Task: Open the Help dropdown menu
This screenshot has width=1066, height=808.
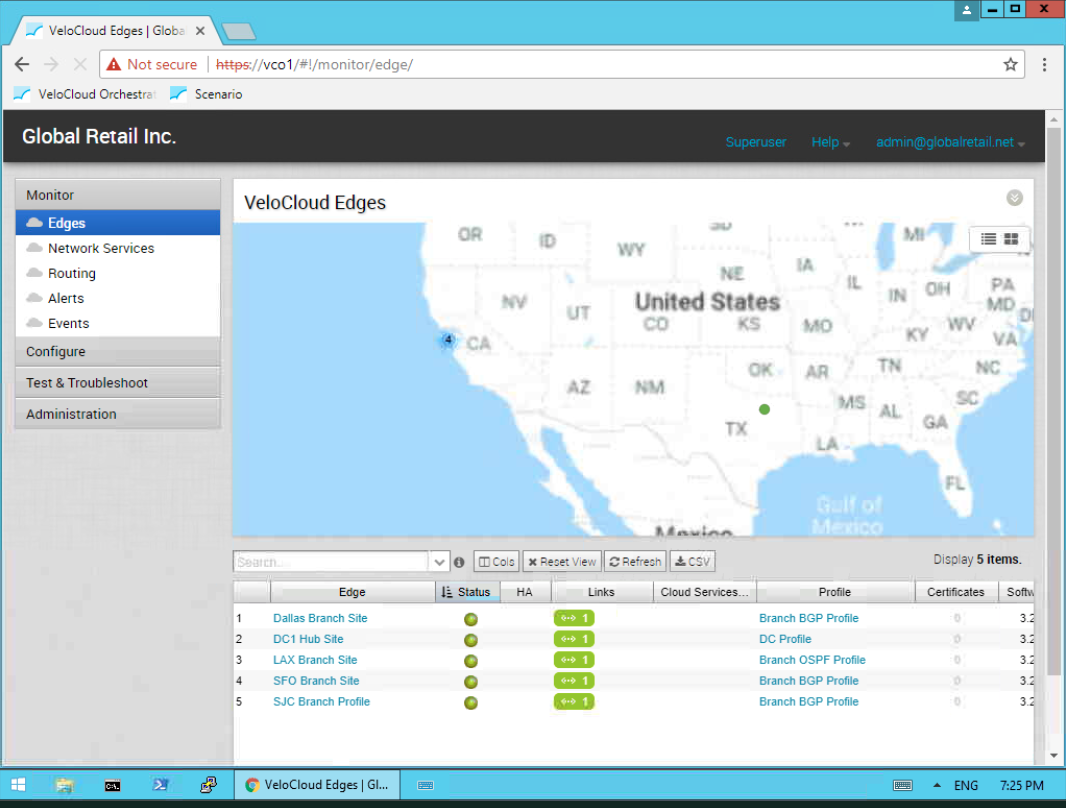Action: (x=830, y=142)
